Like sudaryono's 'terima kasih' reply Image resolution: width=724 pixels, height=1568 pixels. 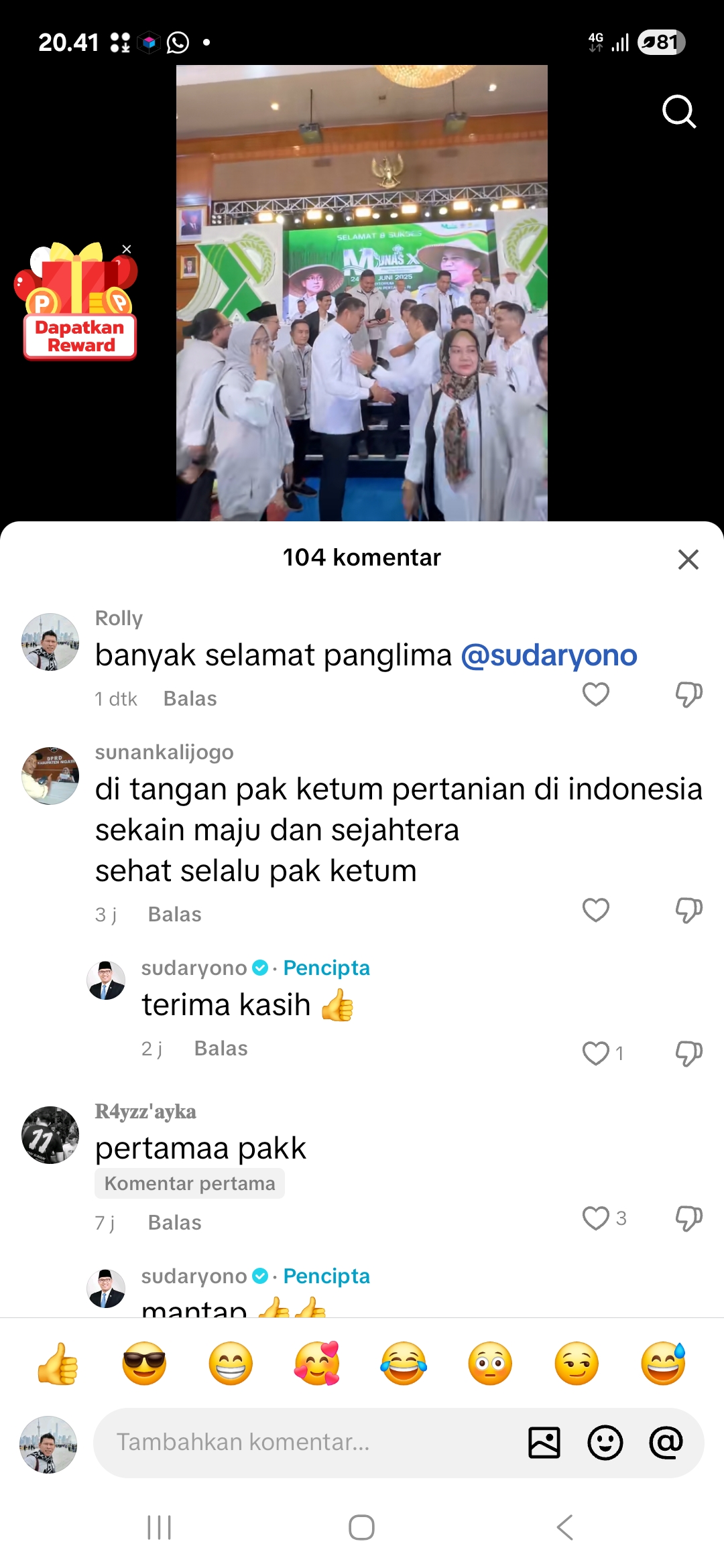click(595, 1053)
